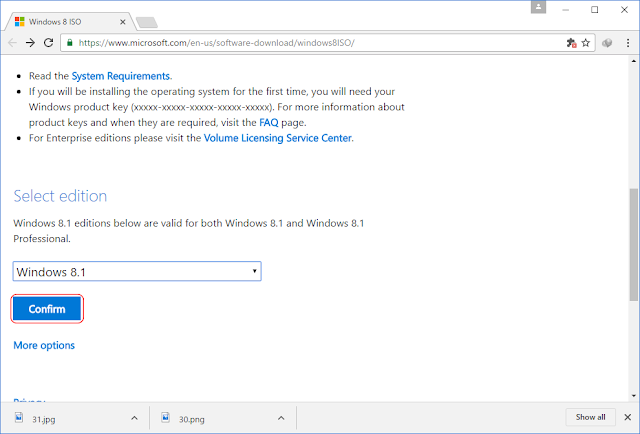Open the System Requirements link
The width and height of the screenshot is (640, 434).
[121, 76]
